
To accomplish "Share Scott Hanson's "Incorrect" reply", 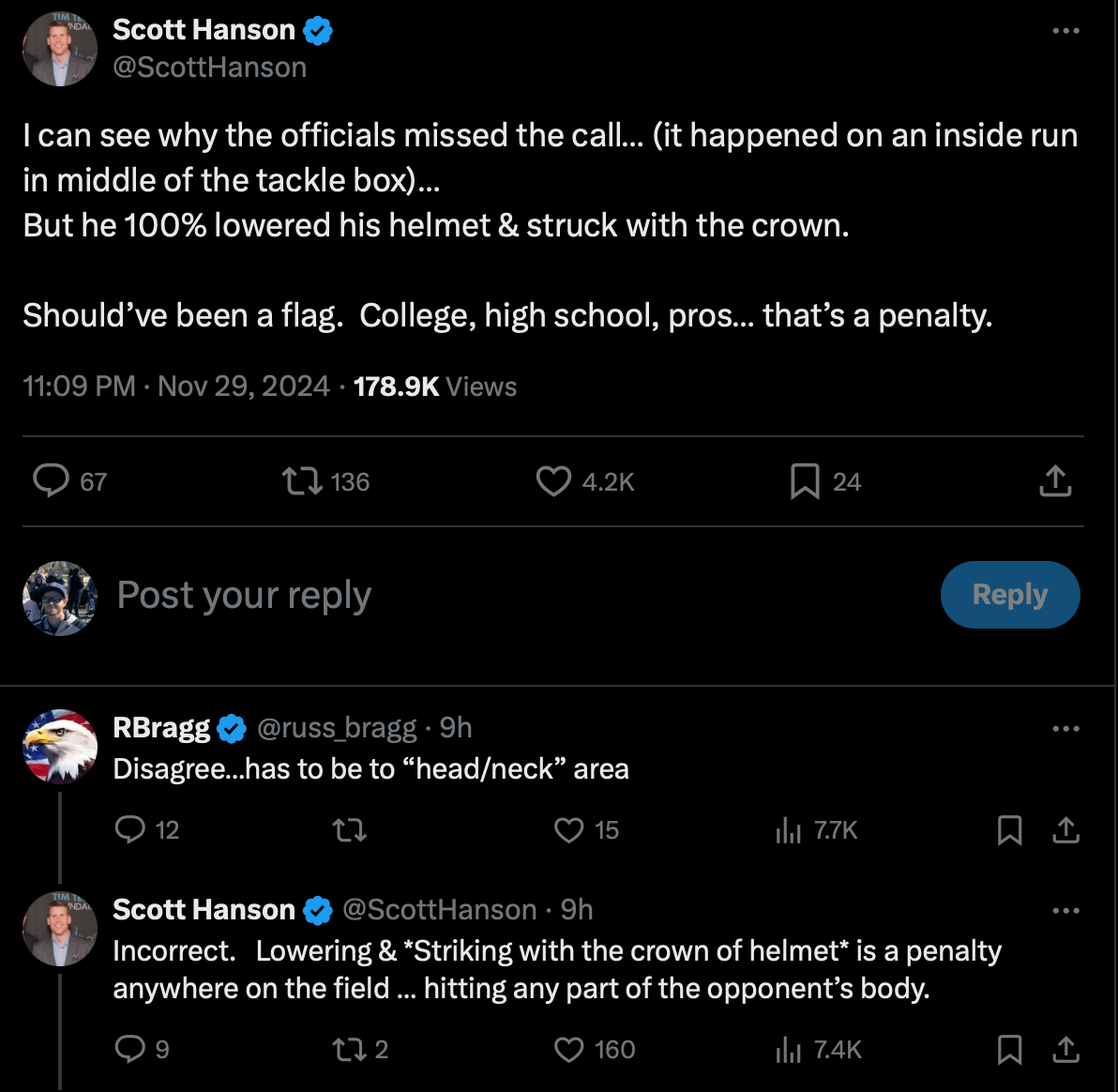I will click(1066, 1049).
